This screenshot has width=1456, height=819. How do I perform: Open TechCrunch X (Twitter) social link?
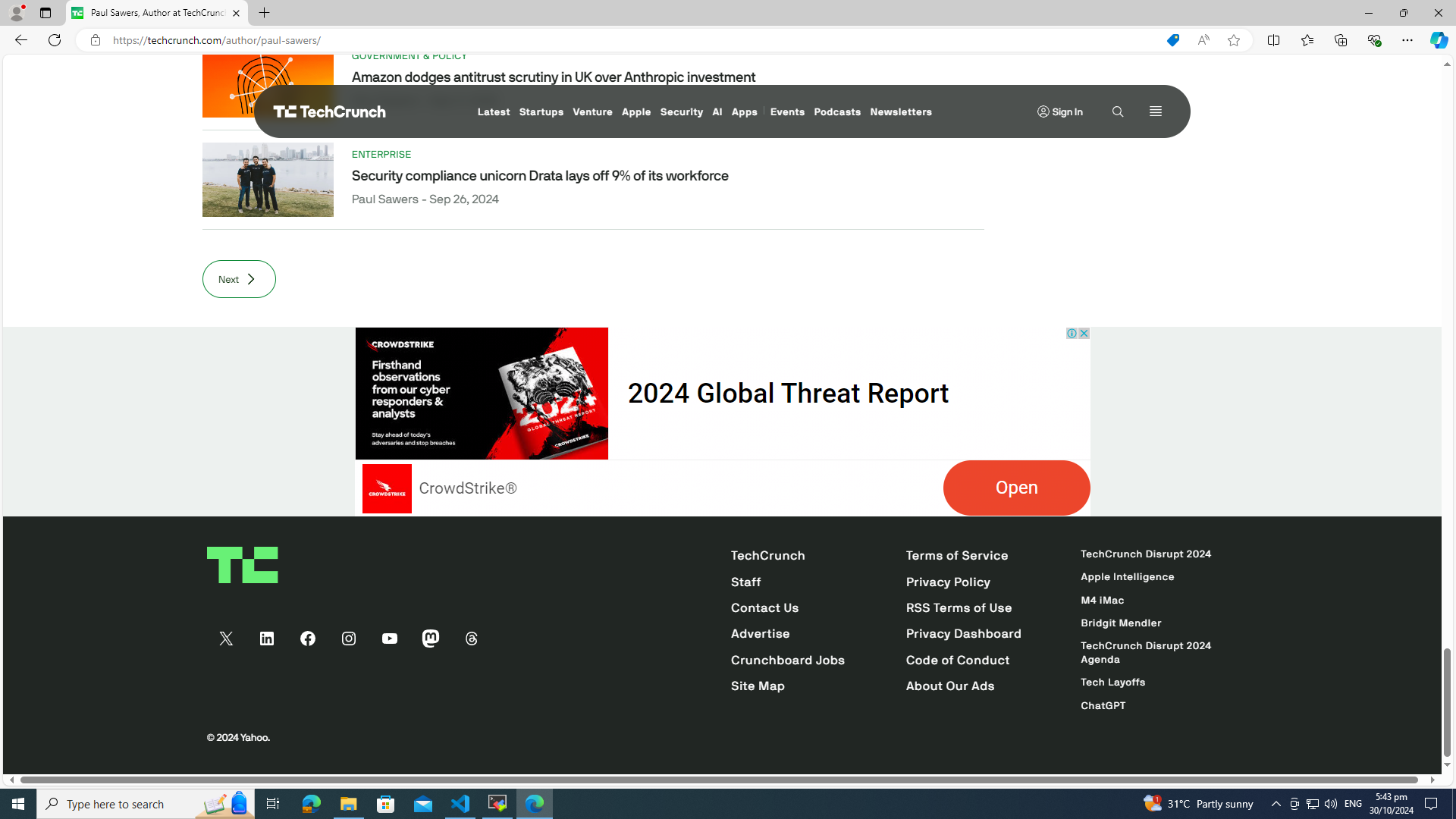click(226, 639)
